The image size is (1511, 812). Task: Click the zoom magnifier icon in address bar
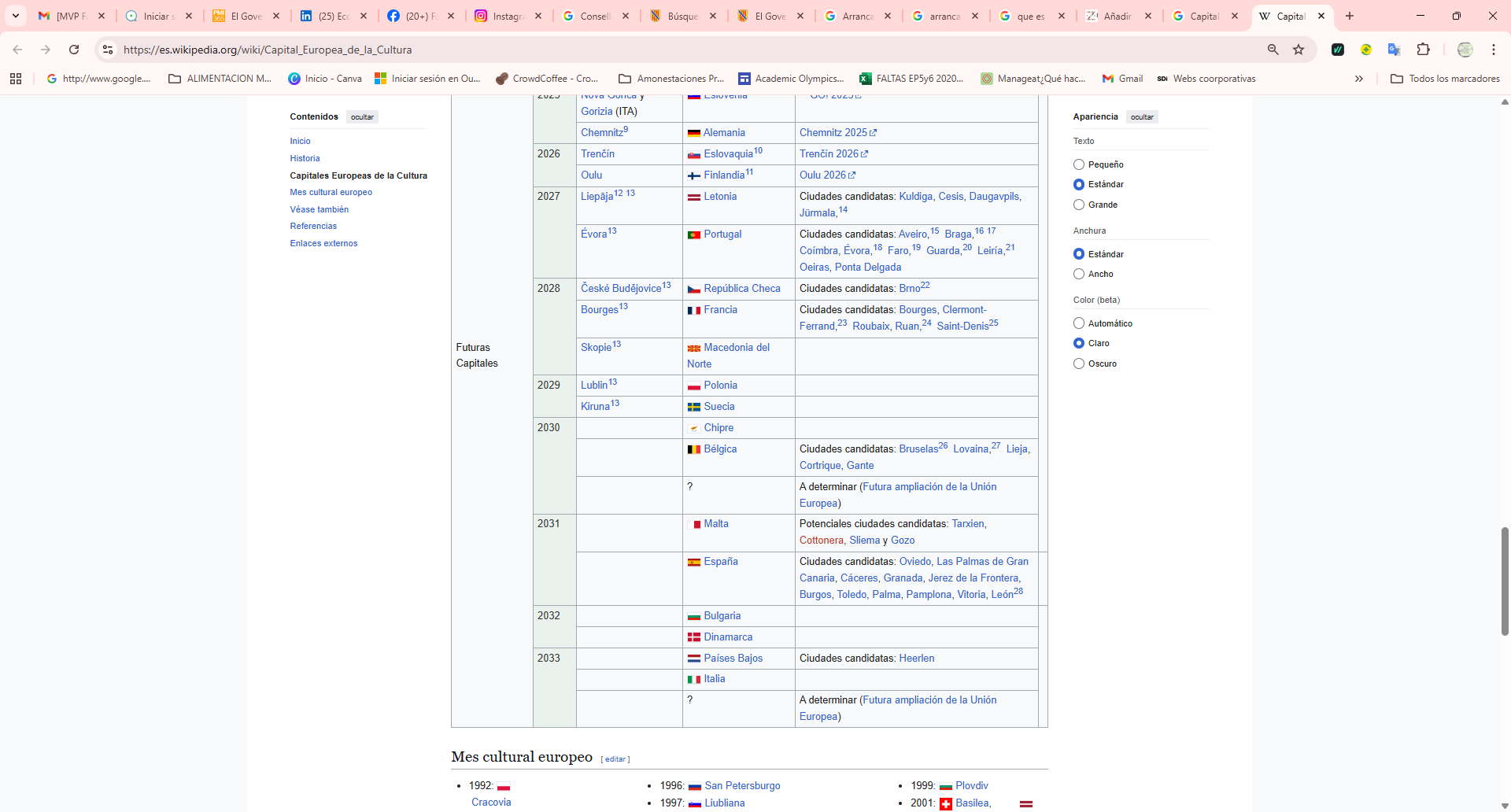click(1273, 50)
